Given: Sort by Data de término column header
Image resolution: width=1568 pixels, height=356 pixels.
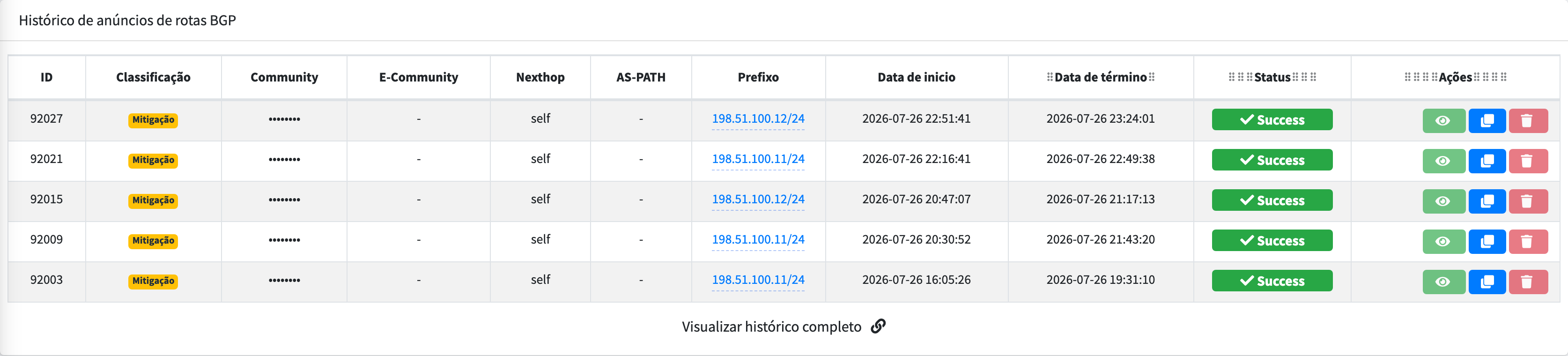Looking at the screenshot, I should pyautogui.click(x=1101, y=77).
